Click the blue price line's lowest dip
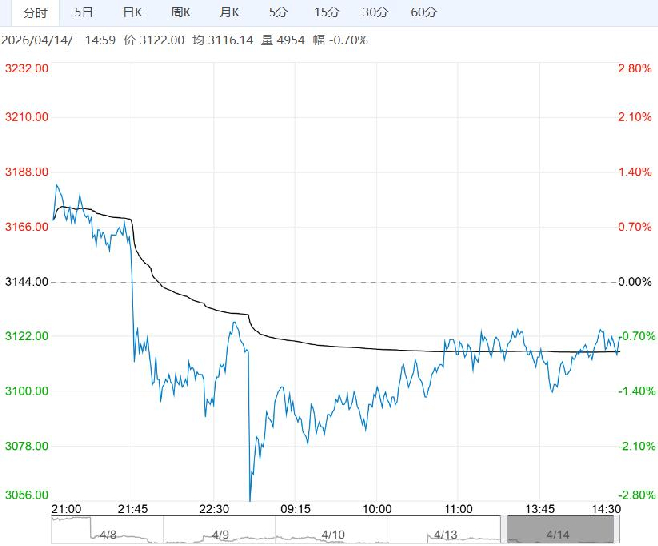This screenshot has height=546, width=658. tap(249, 498)
